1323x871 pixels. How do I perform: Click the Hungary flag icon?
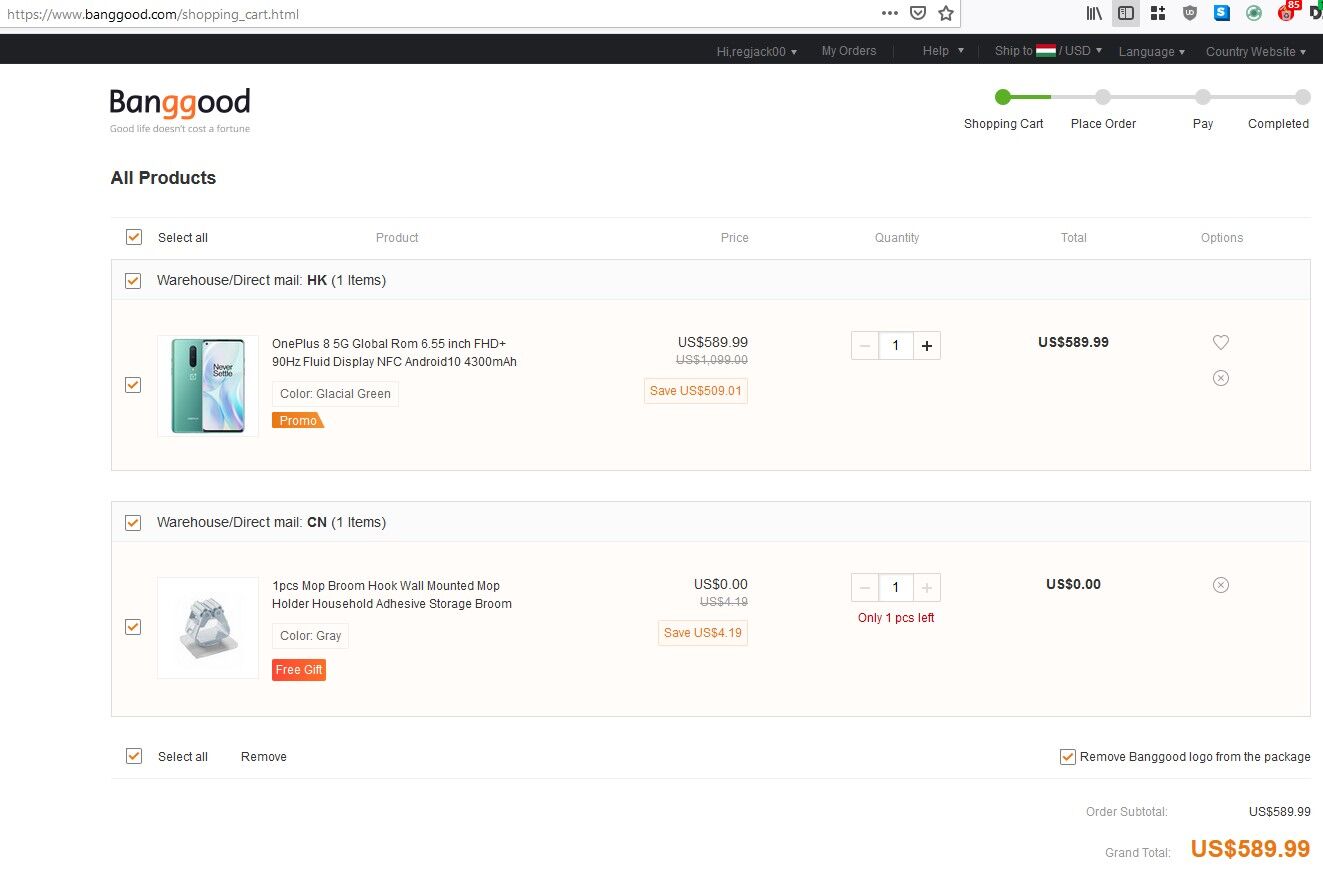click(1046, 51)
